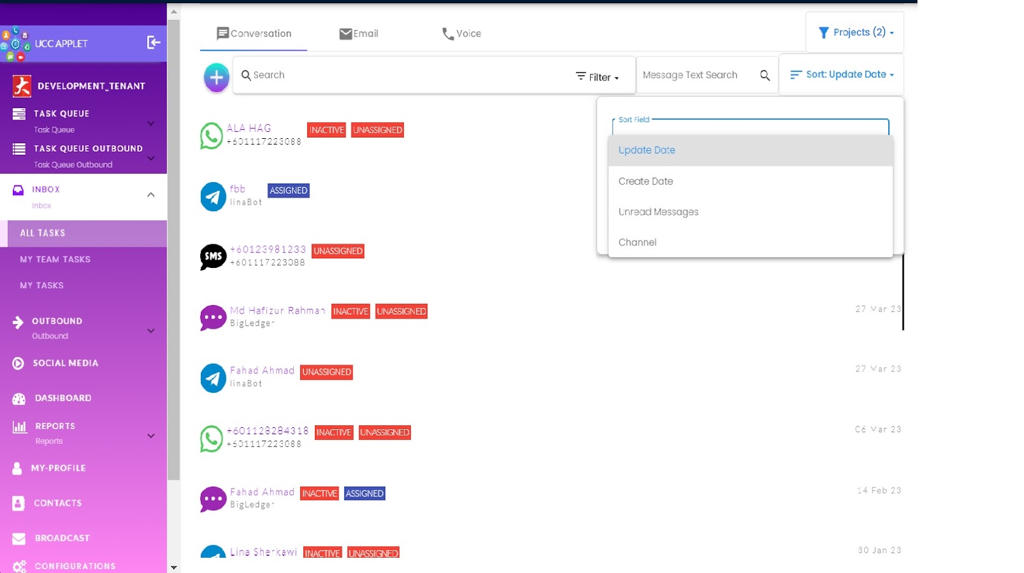Collapse the Inbox section chevron
Viewport: 1024px width, 573px height.
(151, 195)
